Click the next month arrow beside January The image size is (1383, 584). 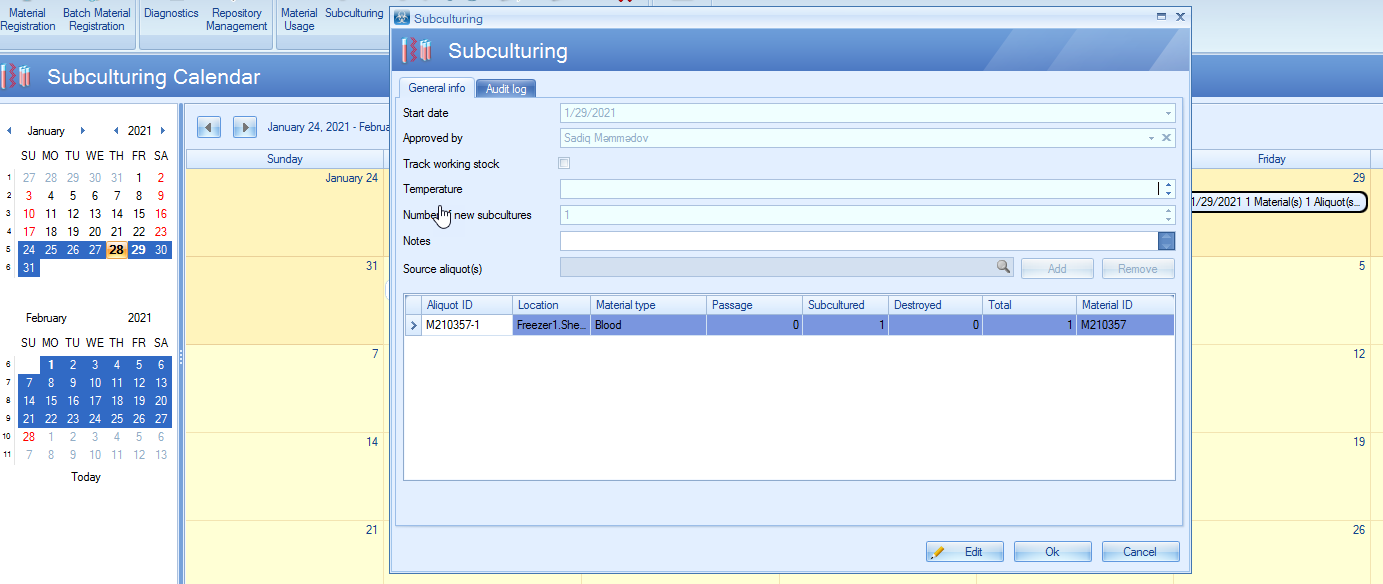pyautogui.click(x=82, y=131)
